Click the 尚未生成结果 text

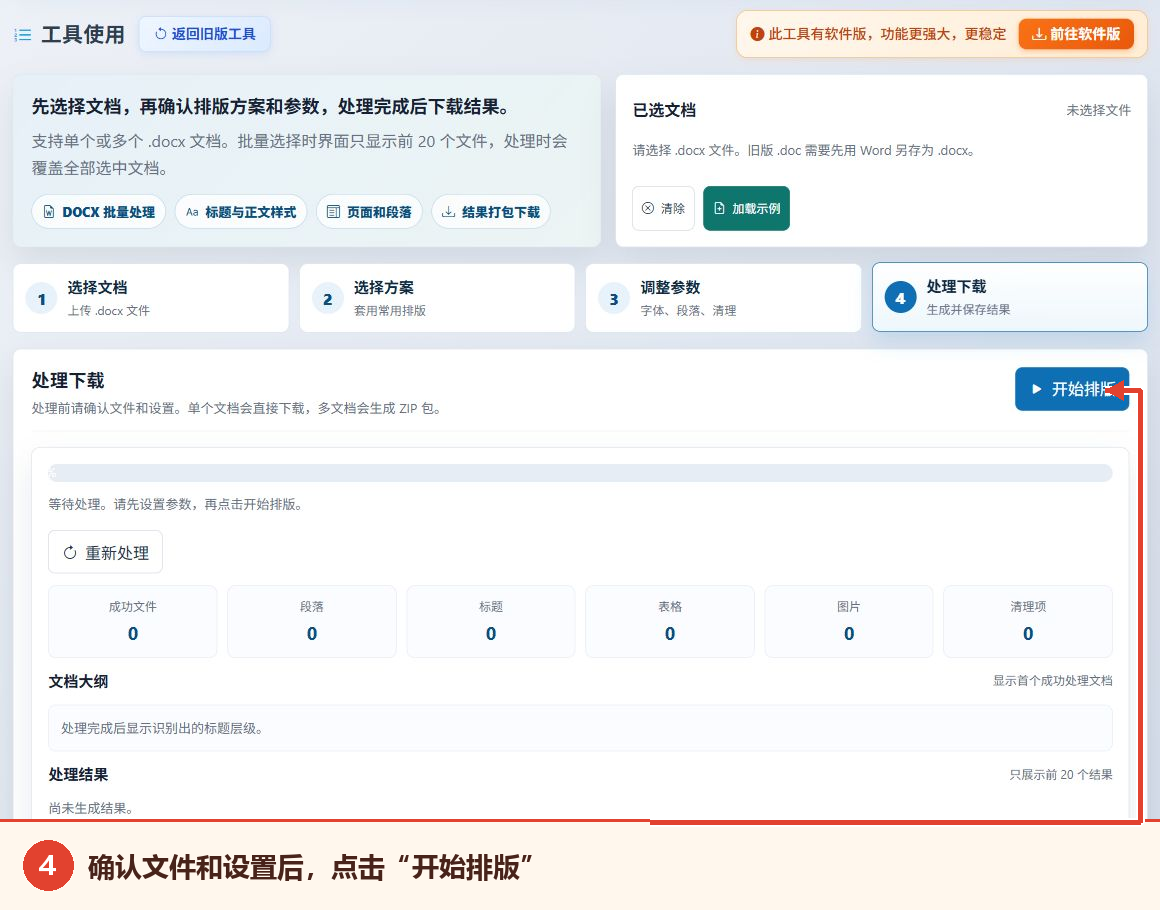91,808
